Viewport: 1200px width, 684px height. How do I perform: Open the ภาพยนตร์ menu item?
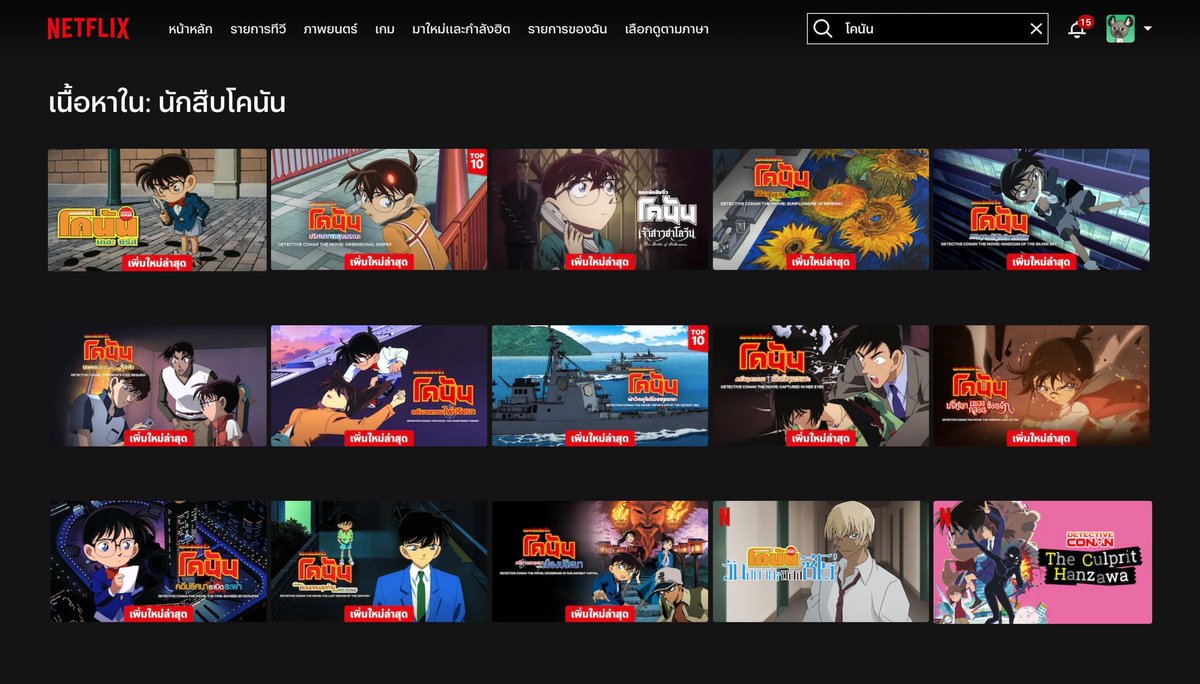[330, 29]
